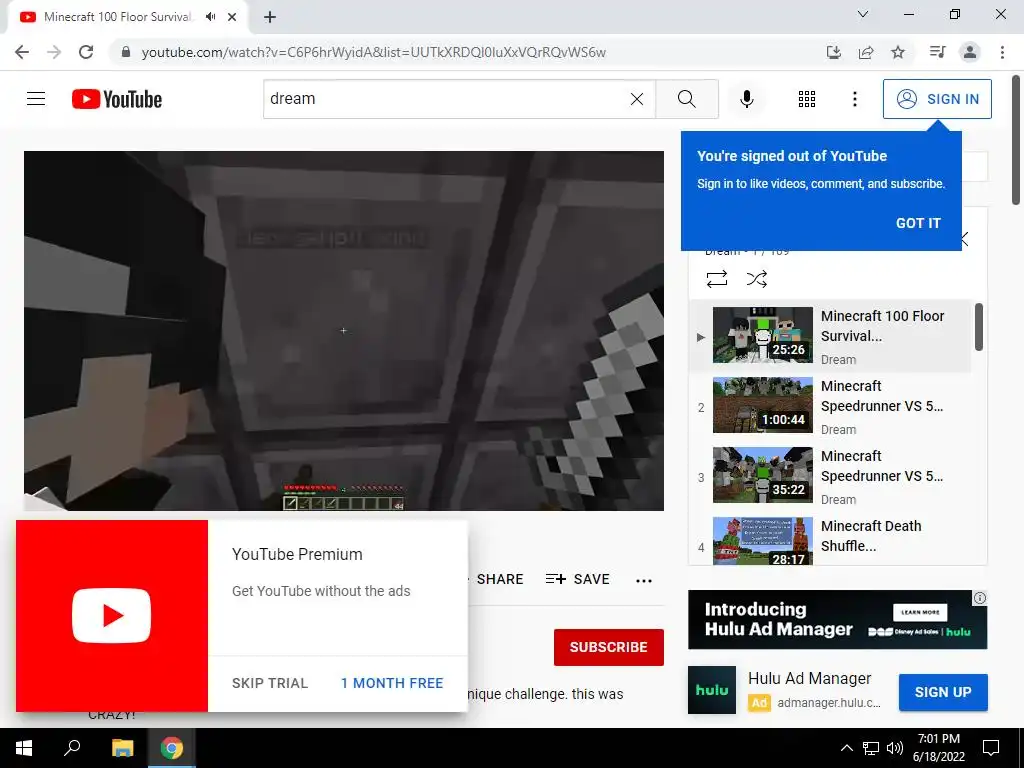Open the Hulu Ad Manager banner
This screenshot has height=768, width=1024.
[837, 620]
